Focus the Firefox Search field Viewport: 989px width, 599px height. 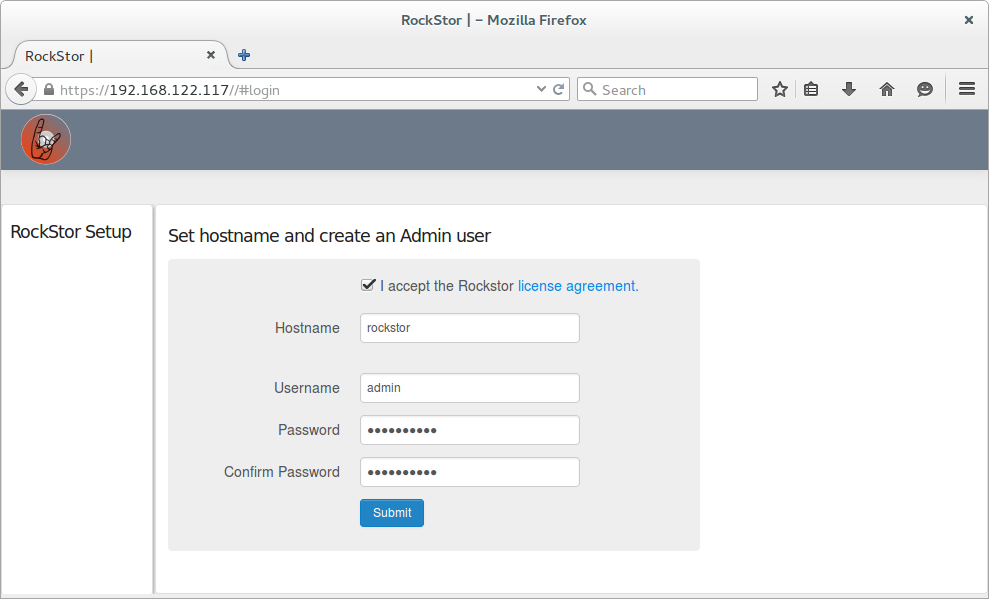(x=667, y=90)
